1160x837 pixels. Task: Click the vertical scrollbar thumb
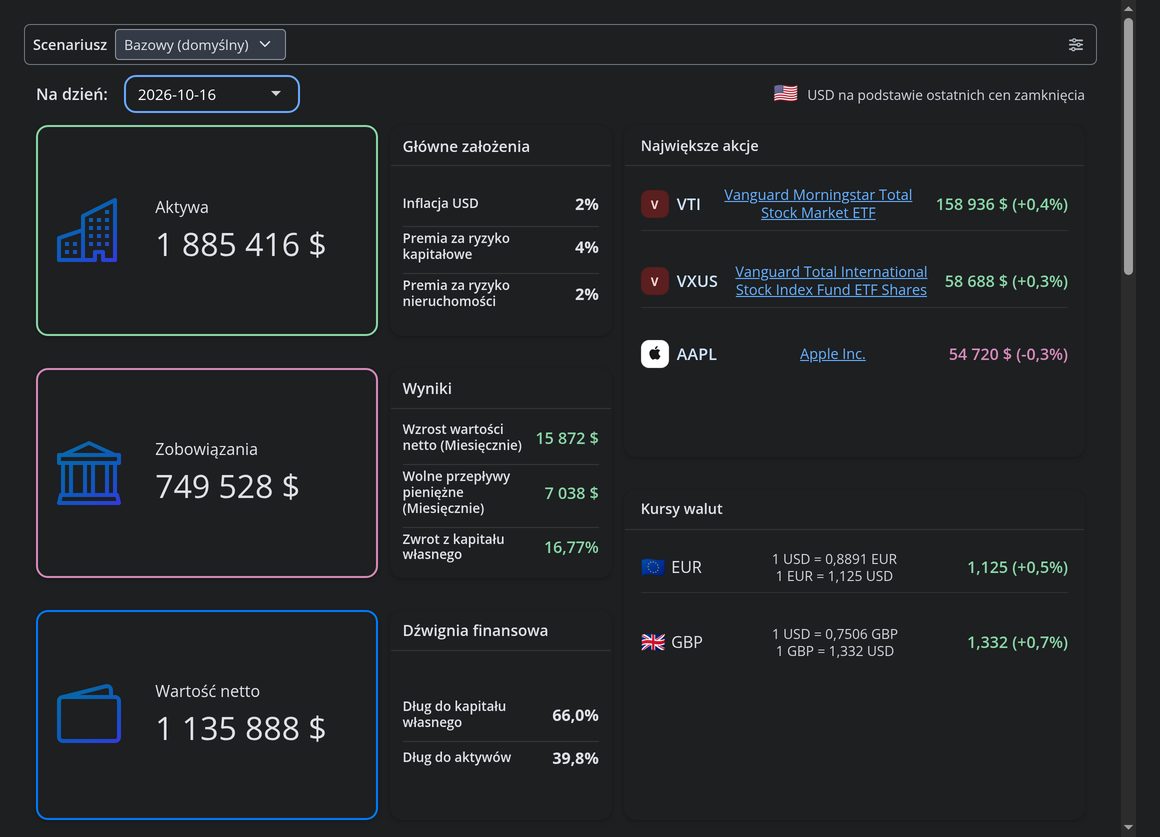click(x=1128, y=147)
